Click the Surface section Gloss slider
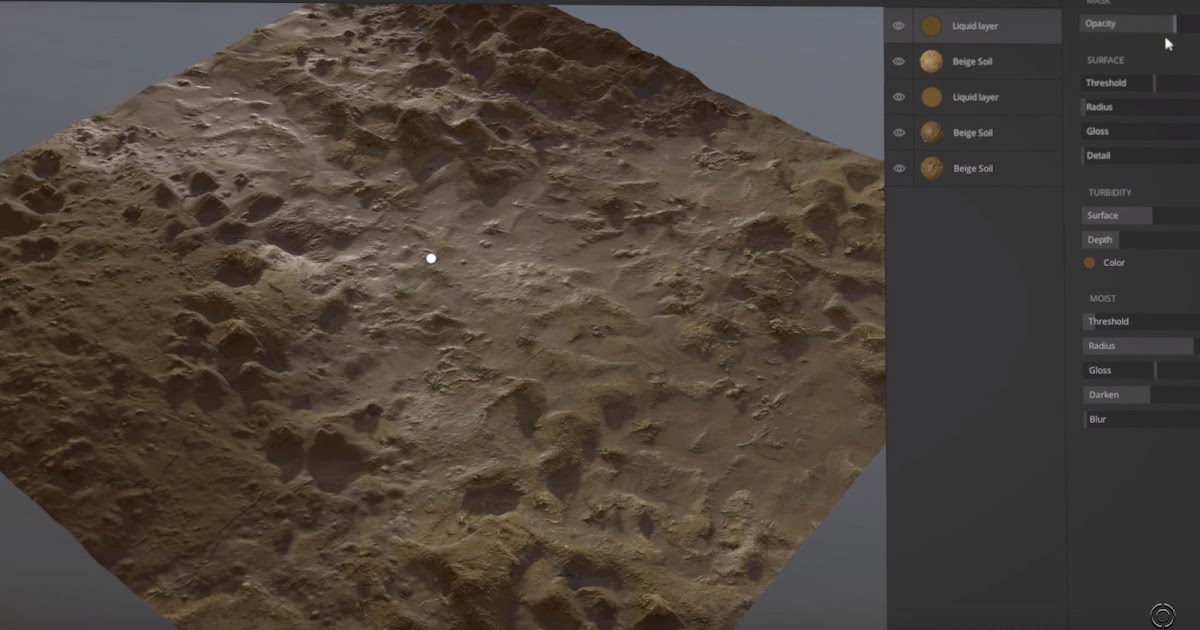Viewport: 1200px width, 630px height. click(1140, 131)
